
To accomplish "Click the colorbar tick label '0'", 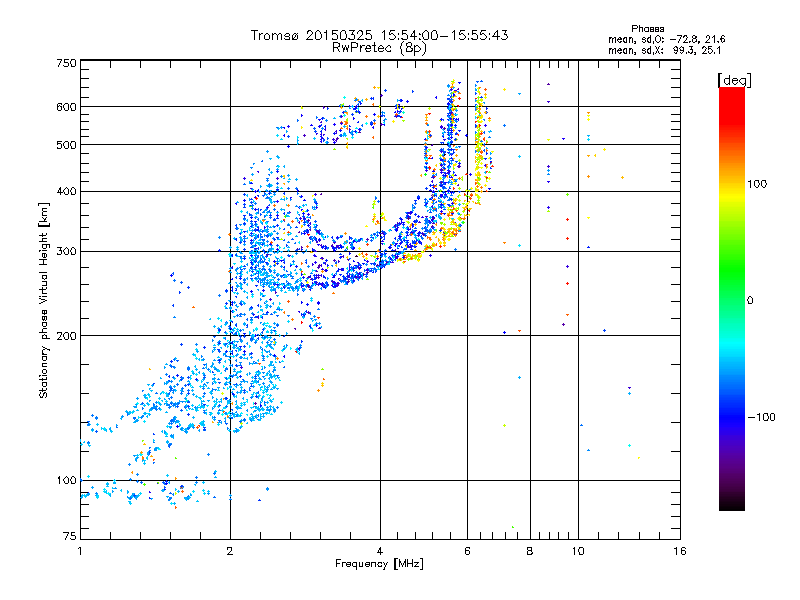I will tap(749, 300).
